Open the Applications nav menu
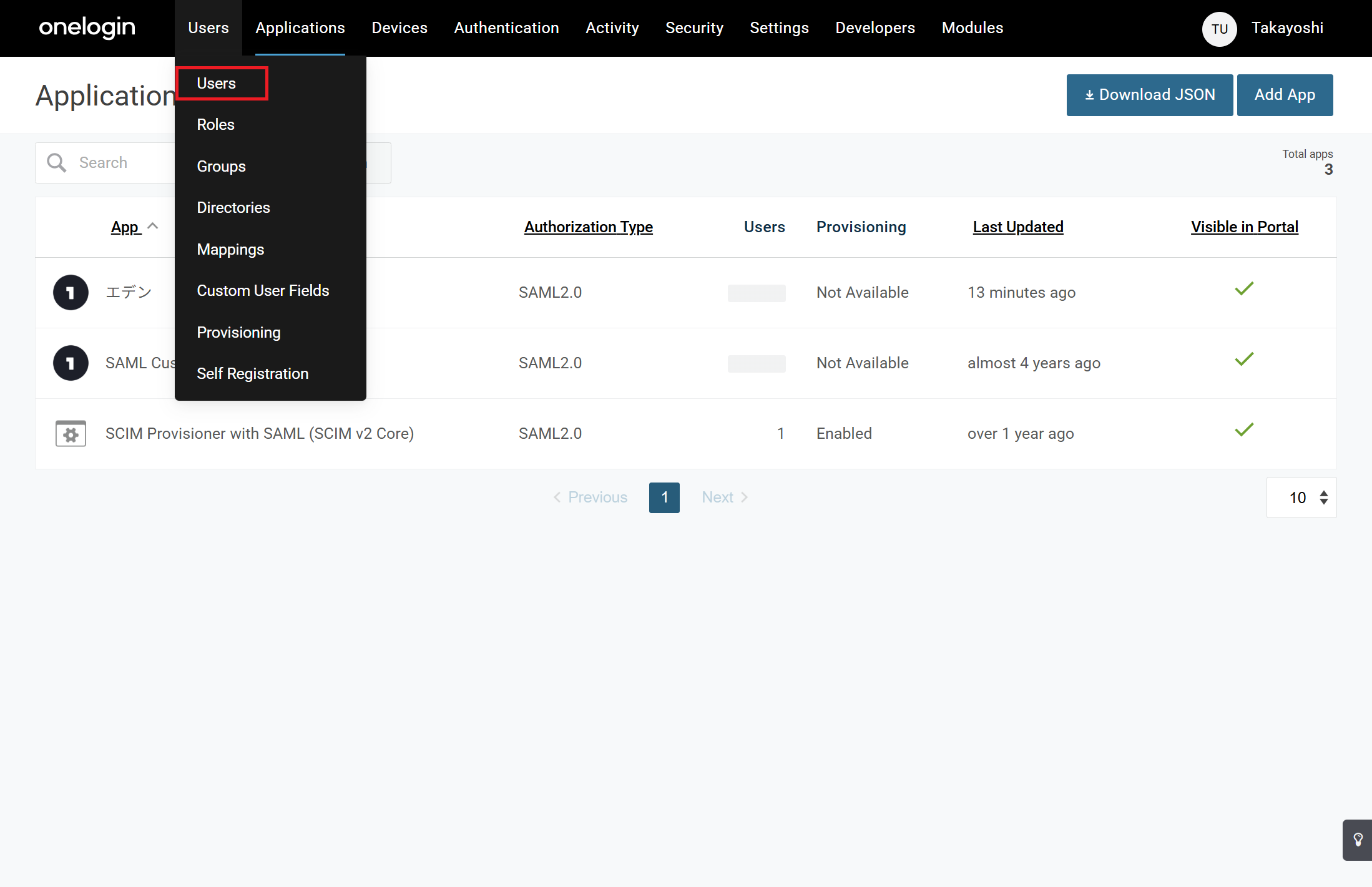Image resolution: width=1372 pixels, height=887 pixels. 300,28
